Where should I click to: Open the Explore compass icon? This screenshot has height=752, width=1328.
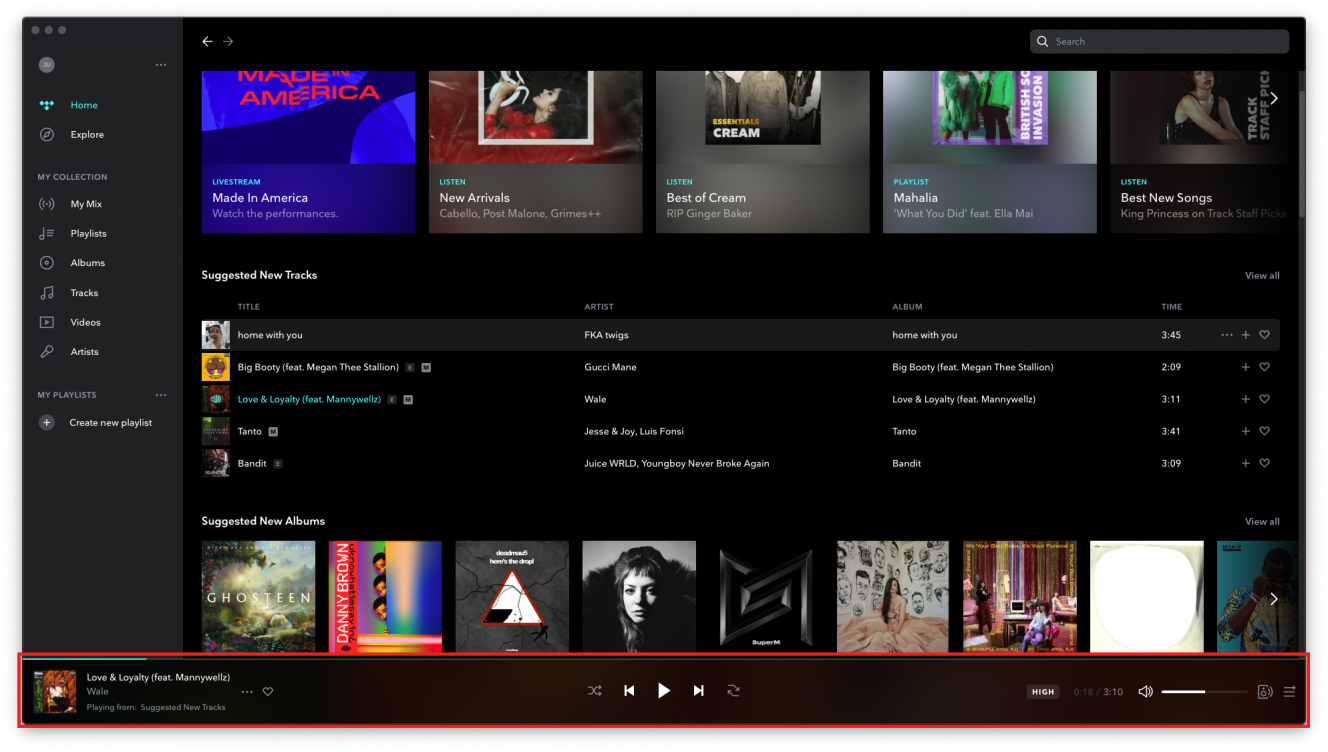click(x=46, y=134)
